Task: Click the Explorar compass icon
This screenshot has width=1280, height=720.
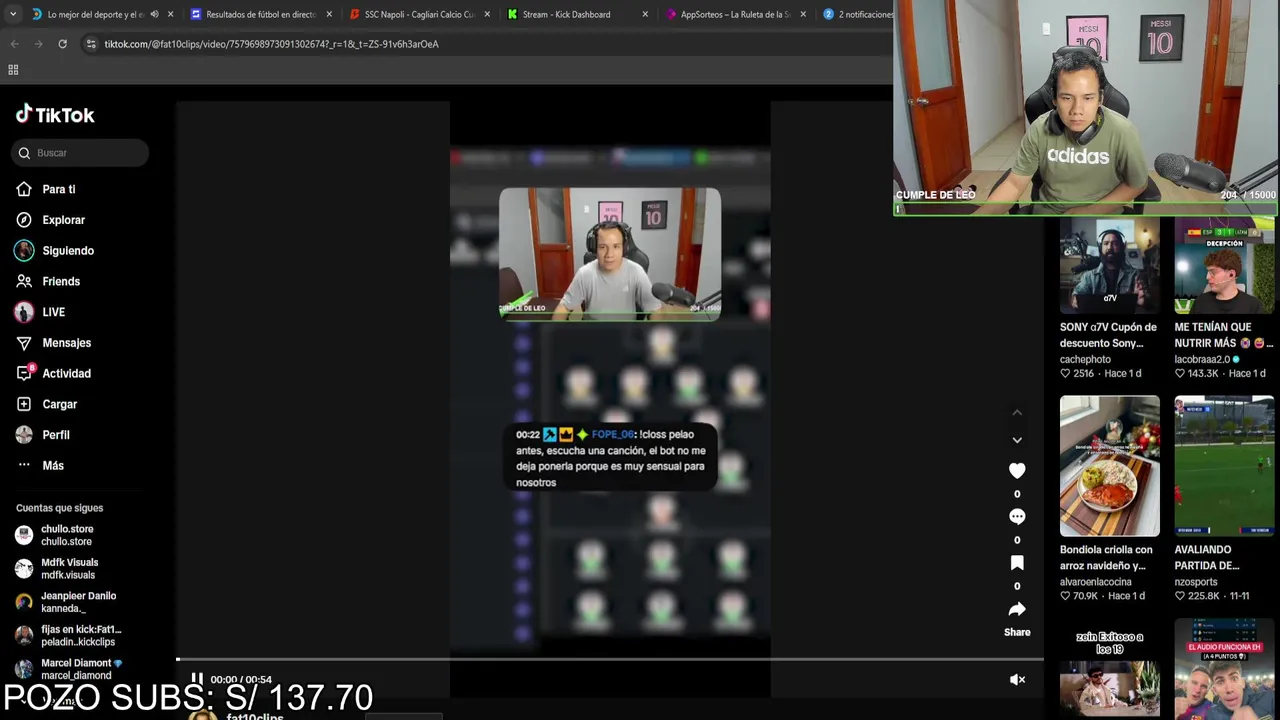Action: (24, 220)
